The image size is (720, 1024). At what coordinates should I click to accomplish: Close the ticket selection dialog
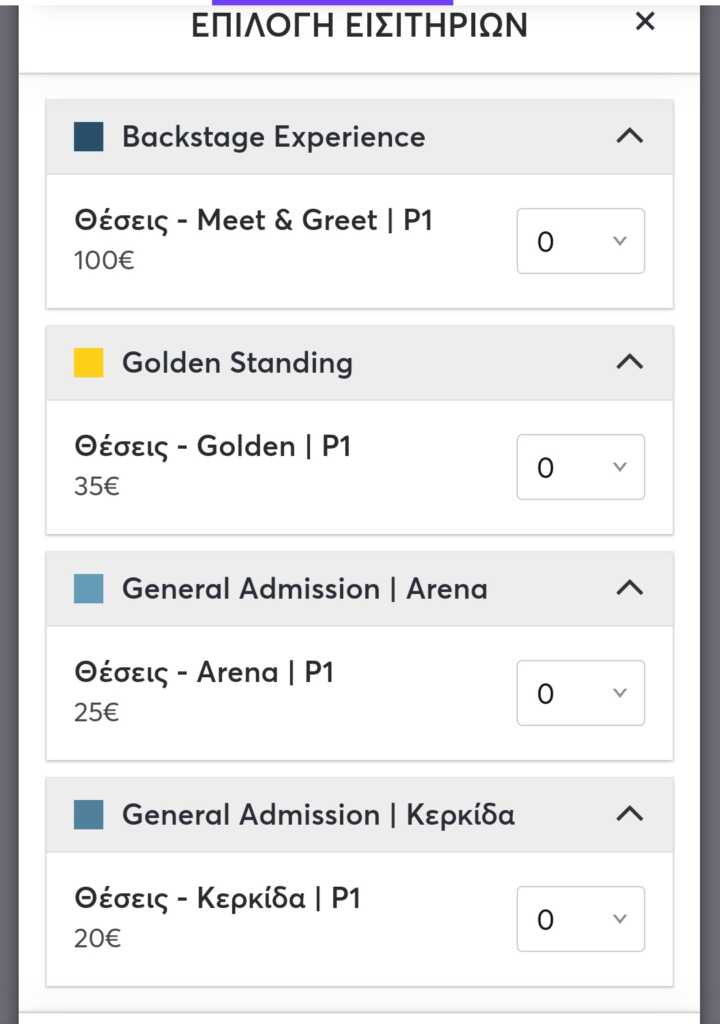[645, 22]
